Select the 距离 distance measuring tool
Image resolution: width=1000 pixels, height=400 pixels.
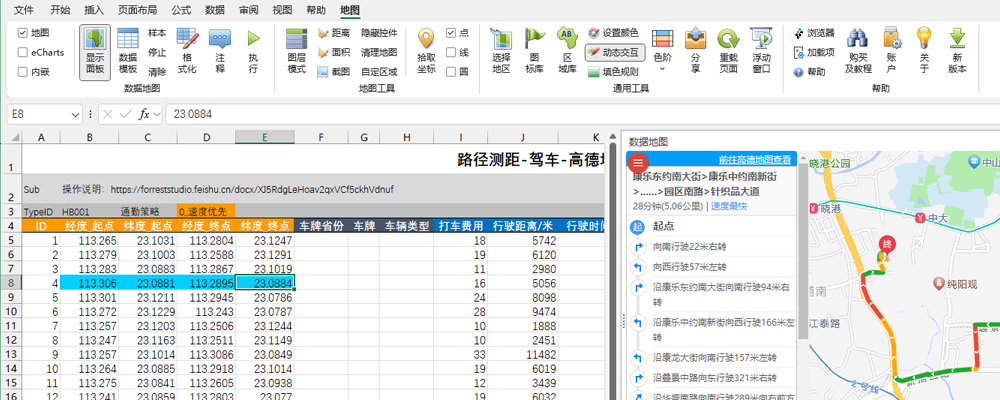334,33
